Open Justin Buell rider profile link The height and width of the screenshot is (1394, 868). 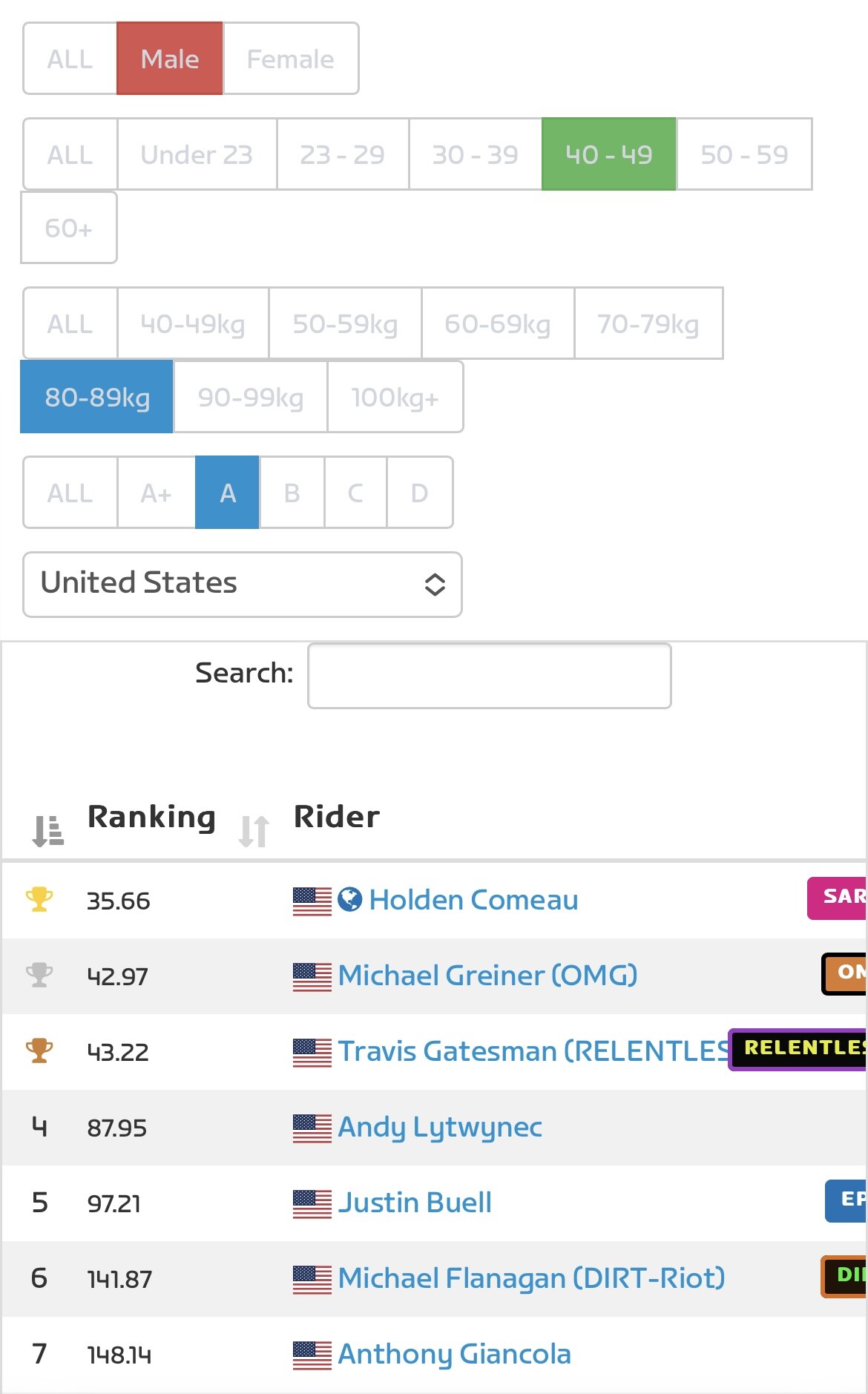click(x=415, y=1202)
